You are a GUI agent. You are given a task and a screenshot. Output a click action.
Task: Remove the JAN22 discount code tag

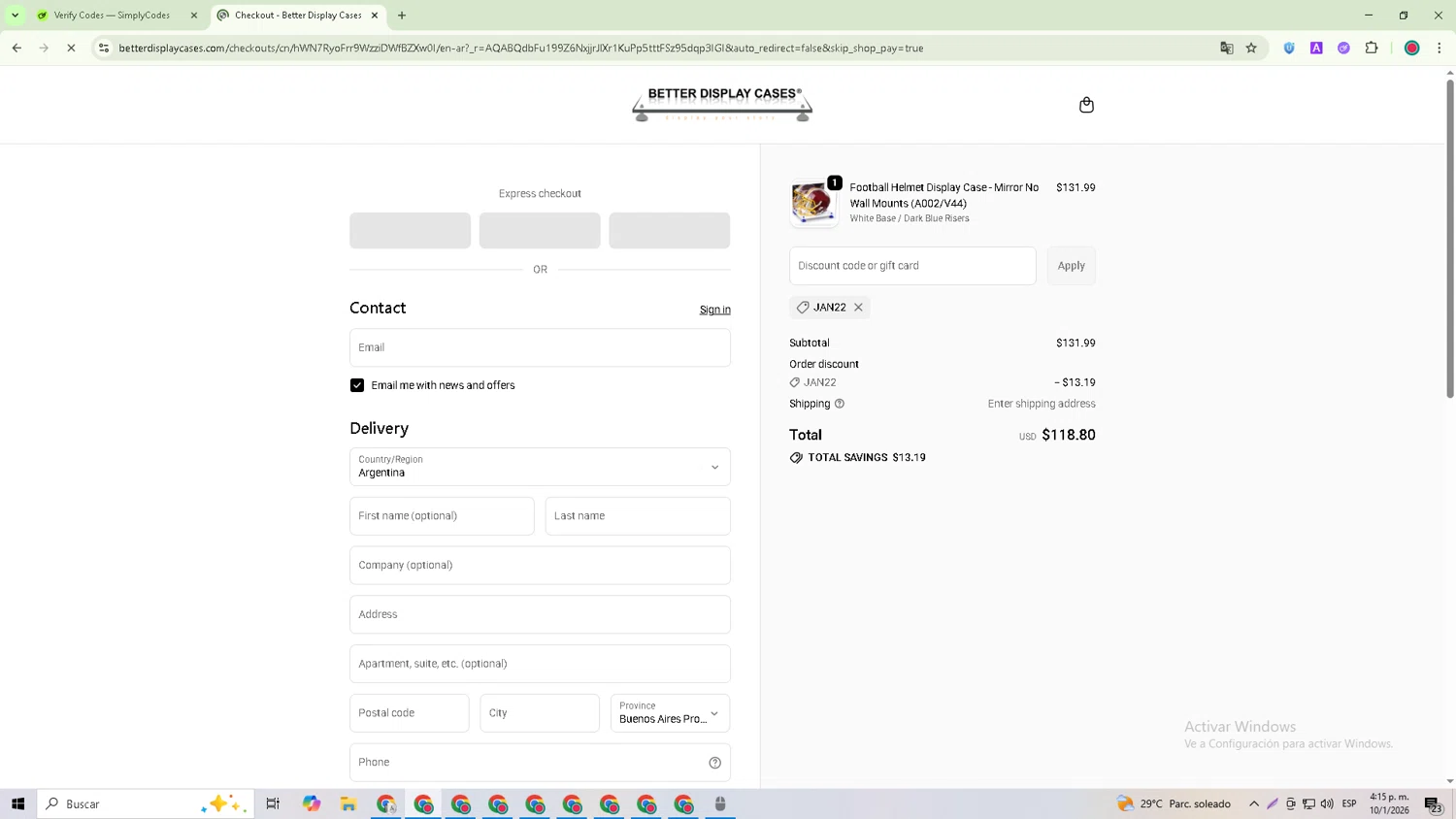[858, 308]
